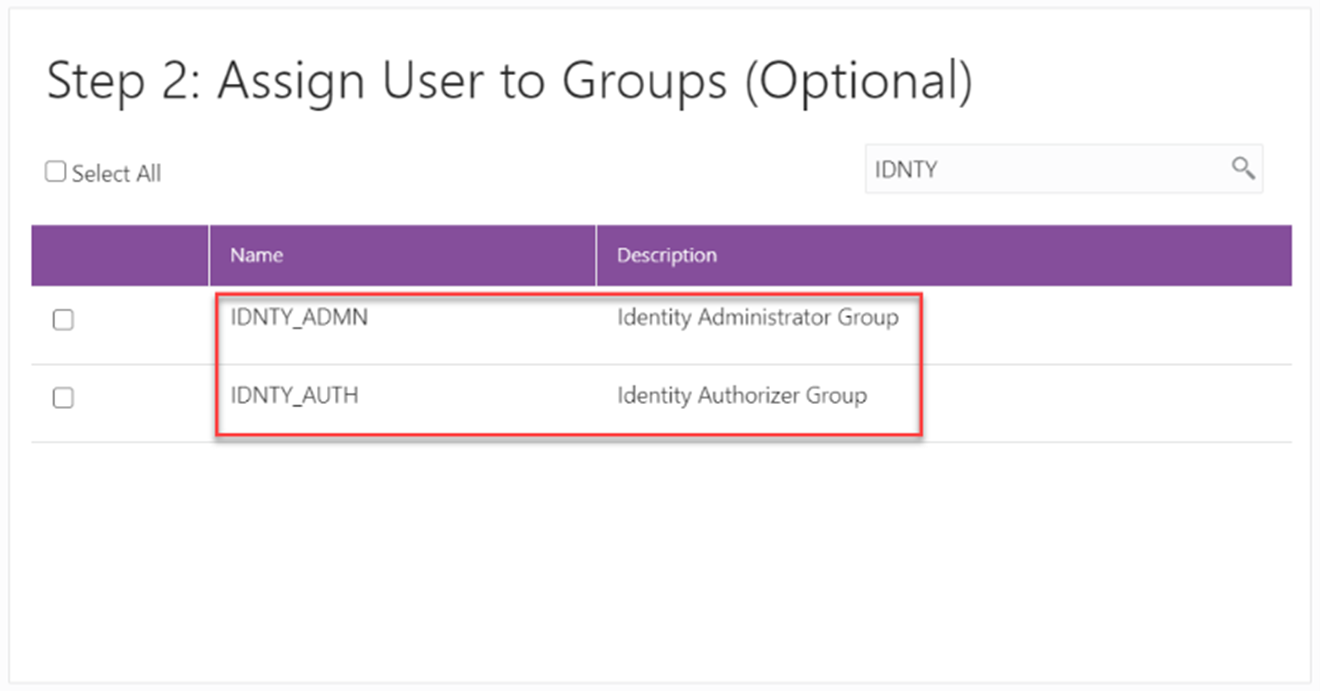Sort groups by the Name column header

[x=256, y=255]
